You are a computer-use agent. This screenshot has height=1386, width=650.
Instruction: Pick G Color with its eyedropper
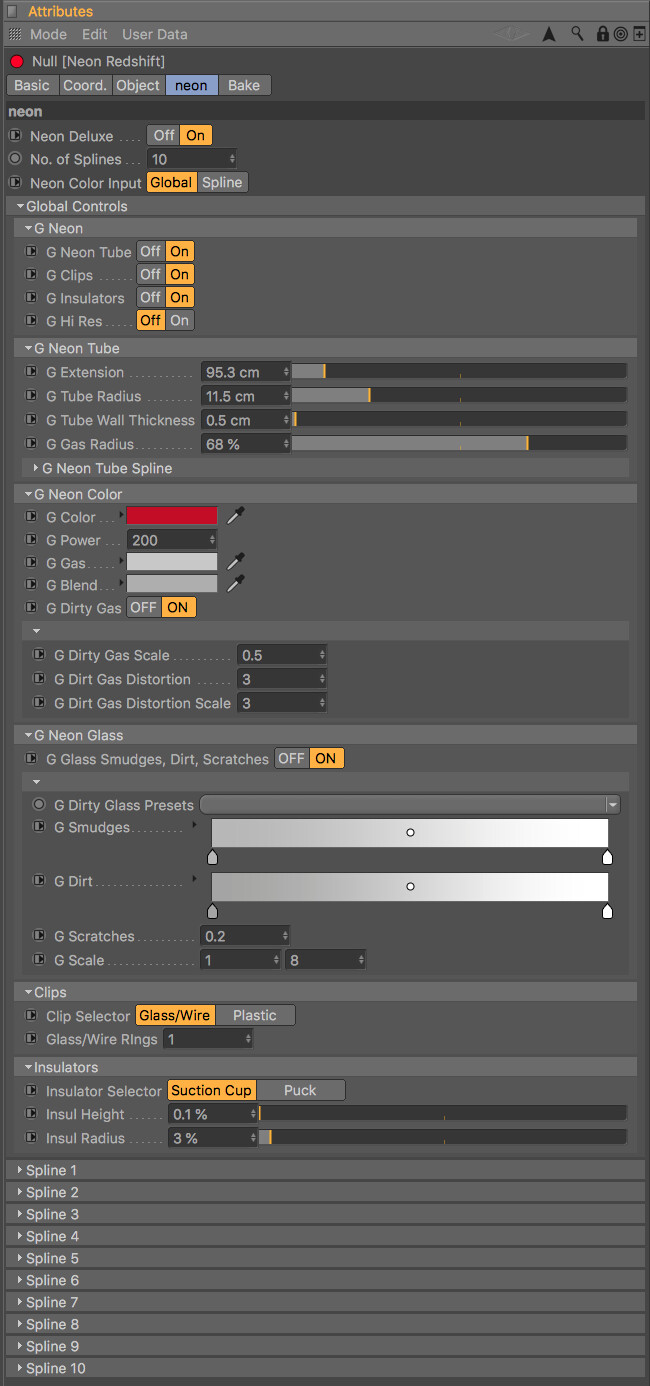click(x=236, y=516)
